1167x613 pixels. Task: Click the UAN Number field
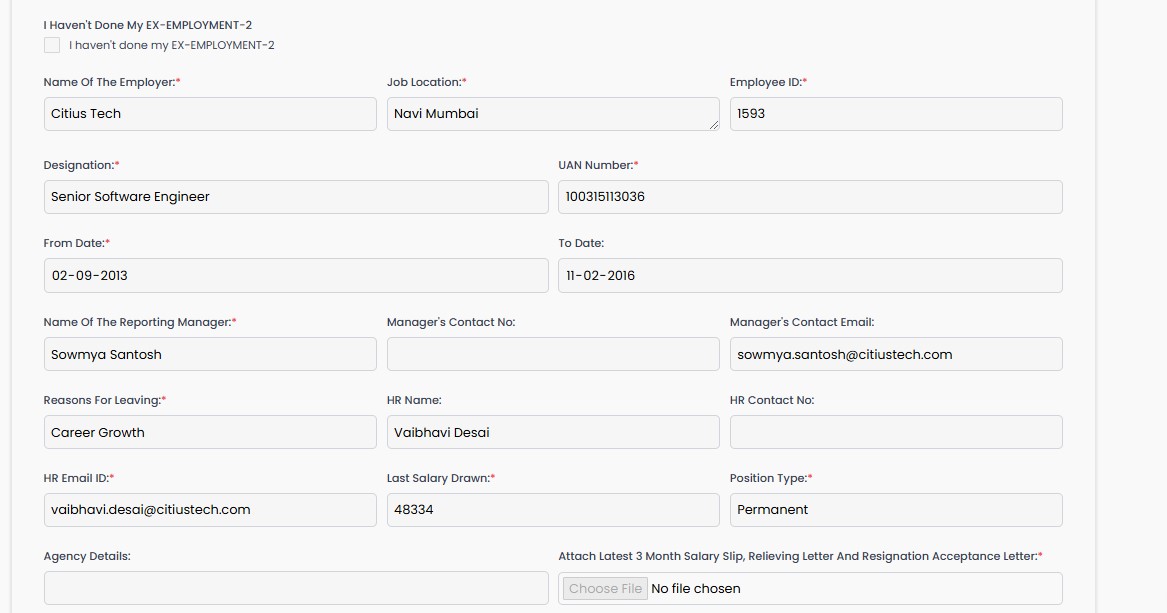tap(810, 197)
